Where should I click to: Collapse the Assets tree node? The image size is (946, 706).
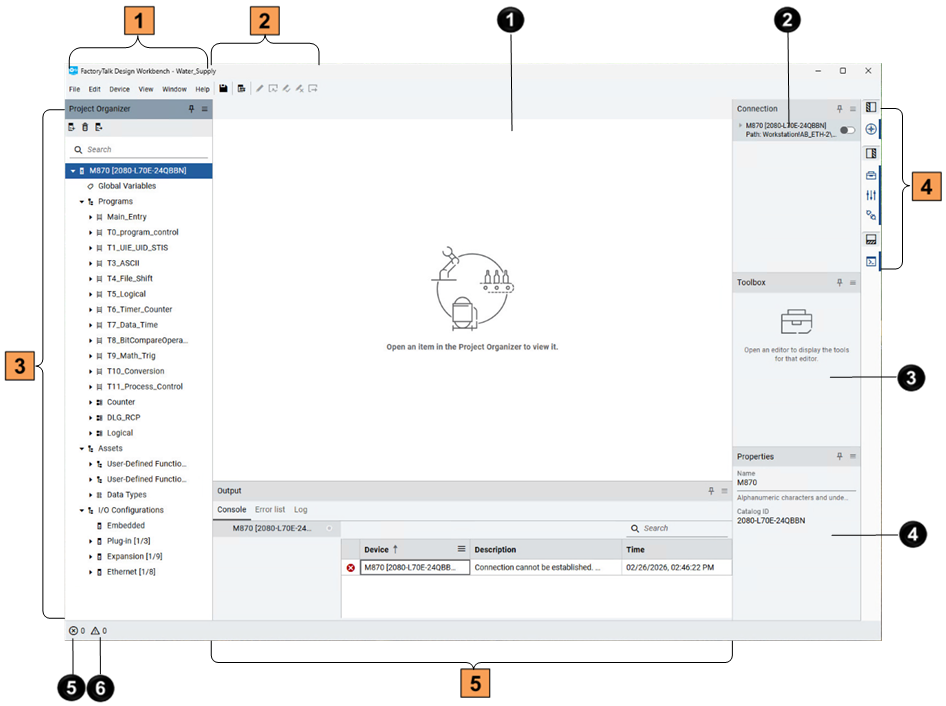point(82,448)
